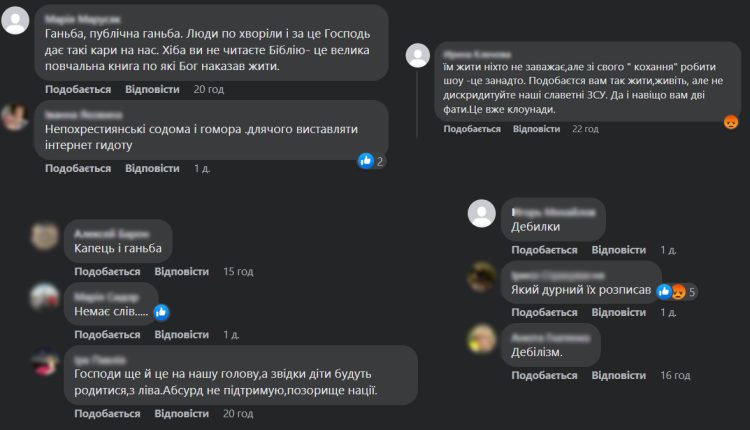Open '22 год' timestamp on ЗСУ comment
This screenshot has height=430, width=750.
pyautogui.click(x=585, y=129)
